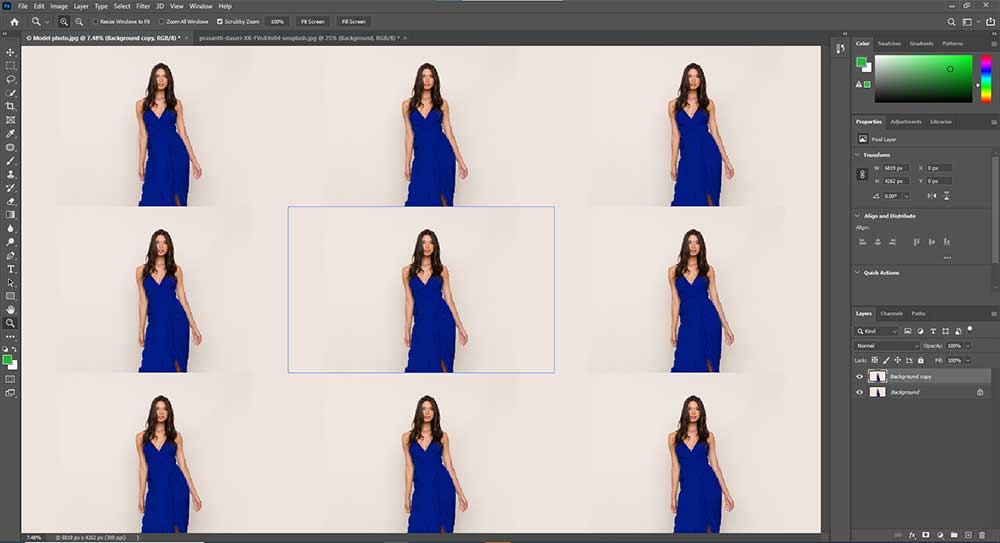This screenshot has width=1000, height=543.
Task: Select the Lasso tool
Action: coord(10,79)
